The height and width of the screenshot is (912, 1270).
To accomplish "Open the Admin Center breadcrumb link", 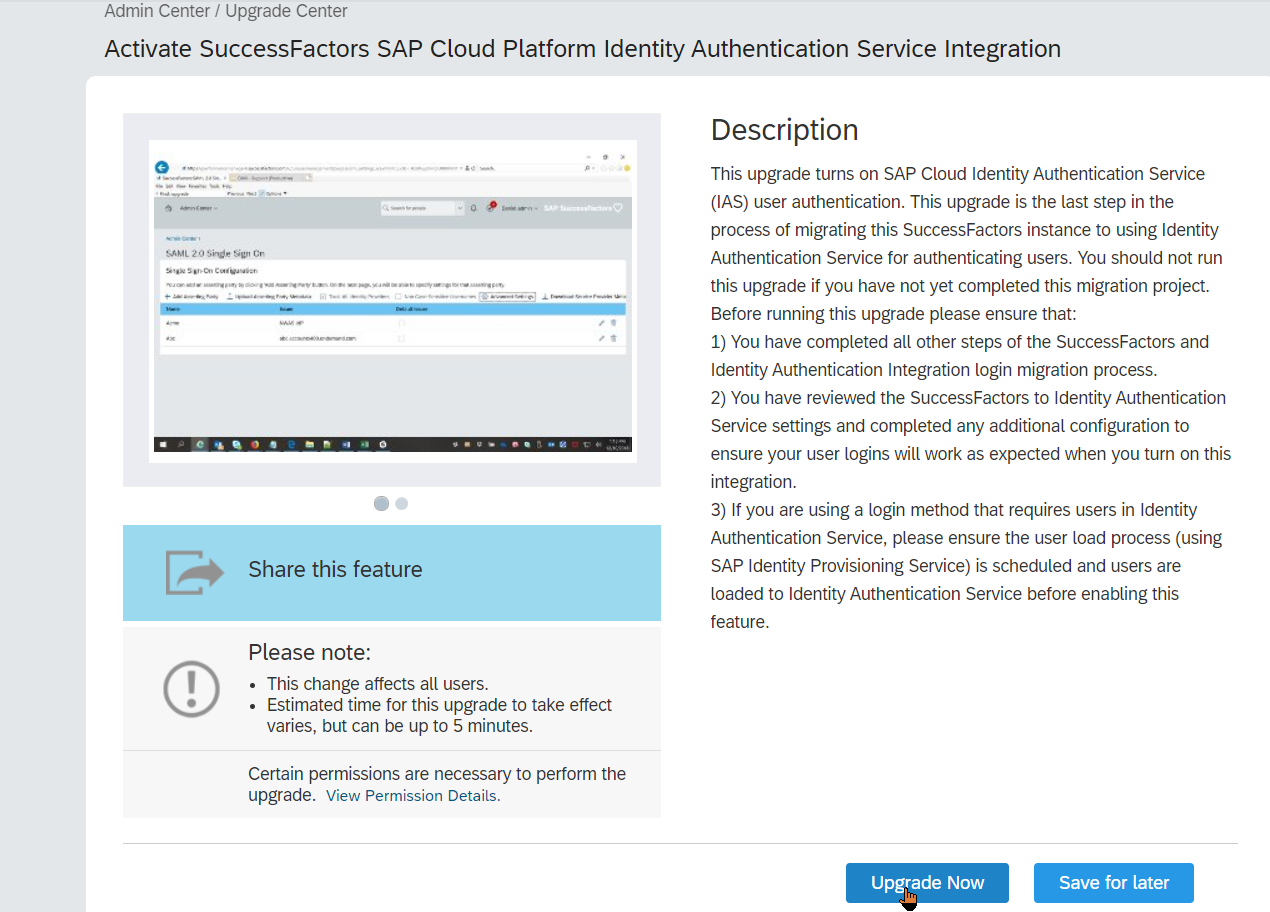I will 158,12.
